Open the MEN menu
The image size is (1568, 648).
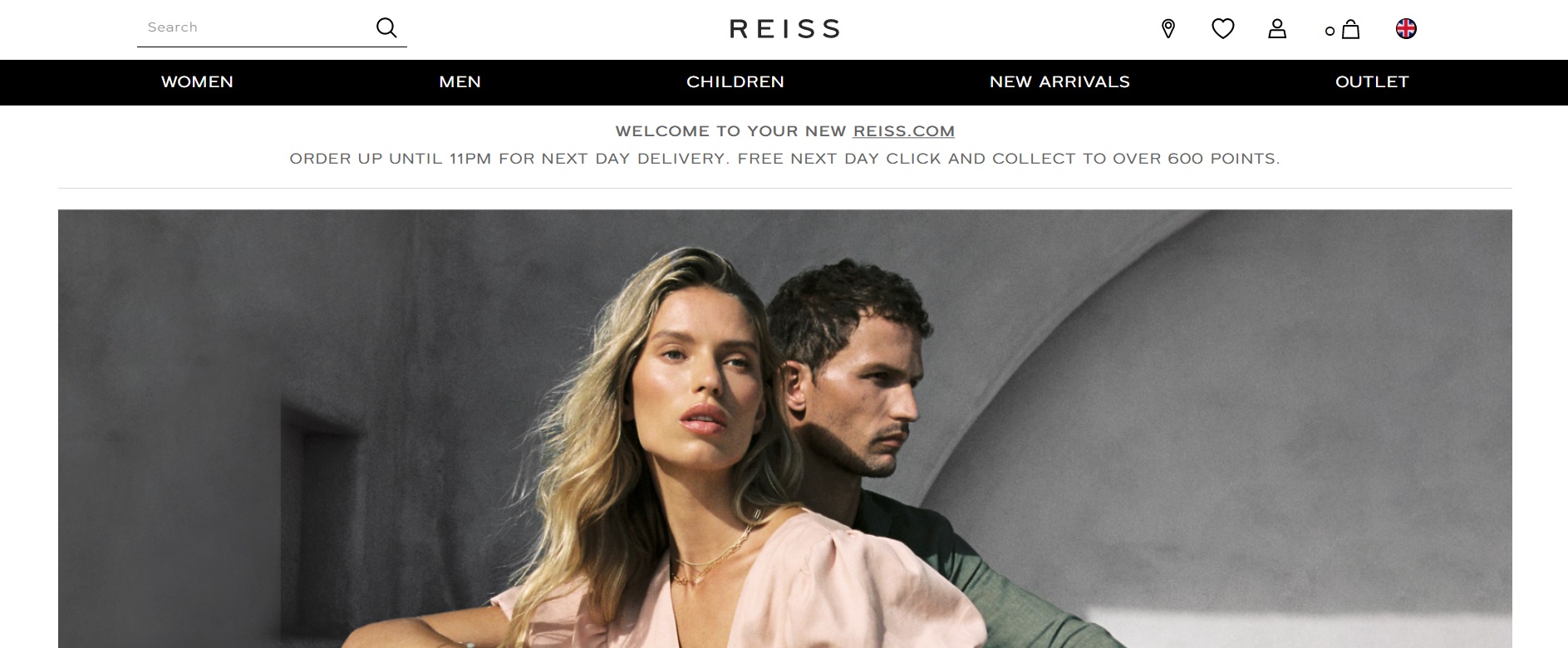click(x=460, y=82)
